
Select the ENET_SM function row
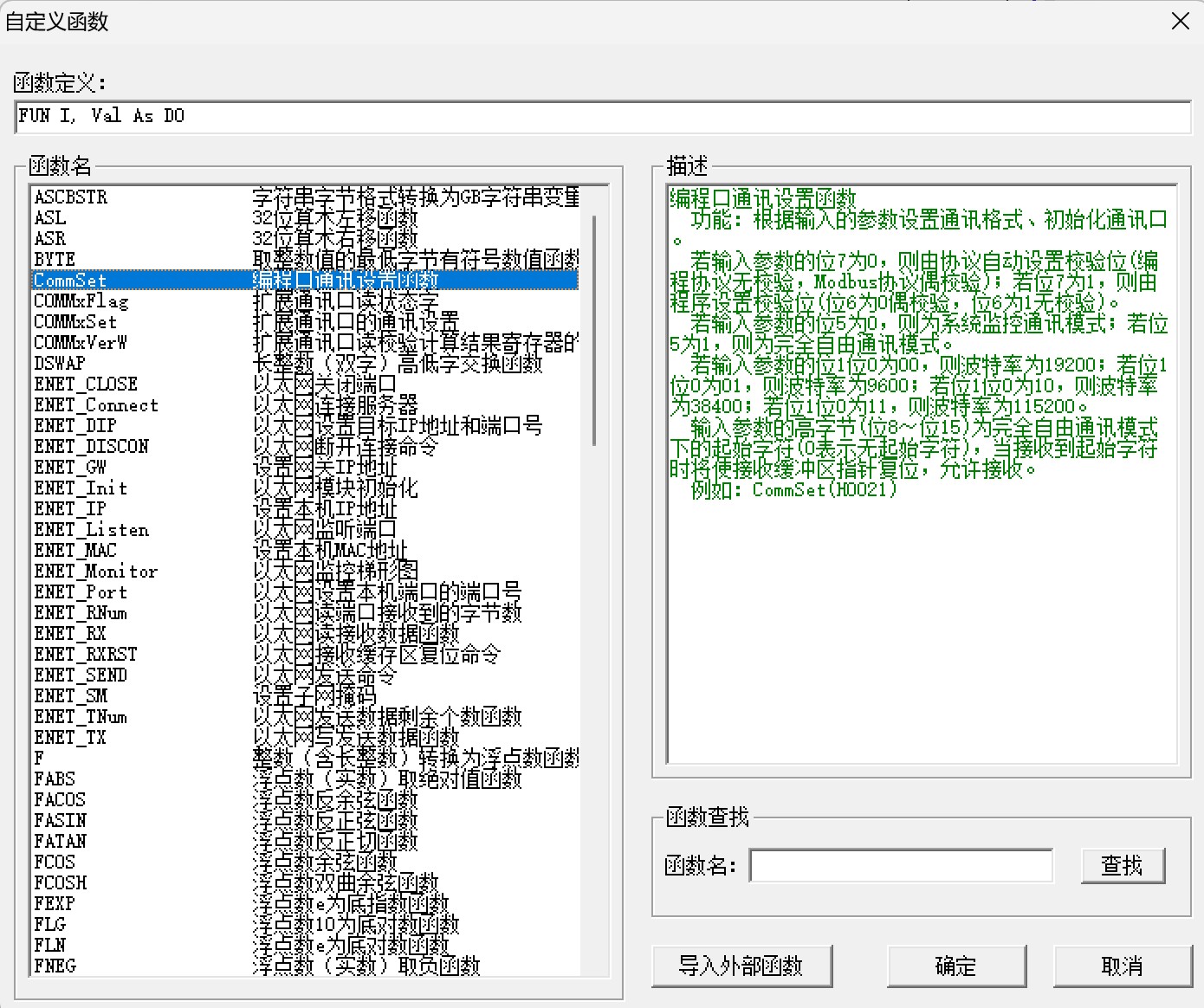pyautogui.click(x=306, y=696)
